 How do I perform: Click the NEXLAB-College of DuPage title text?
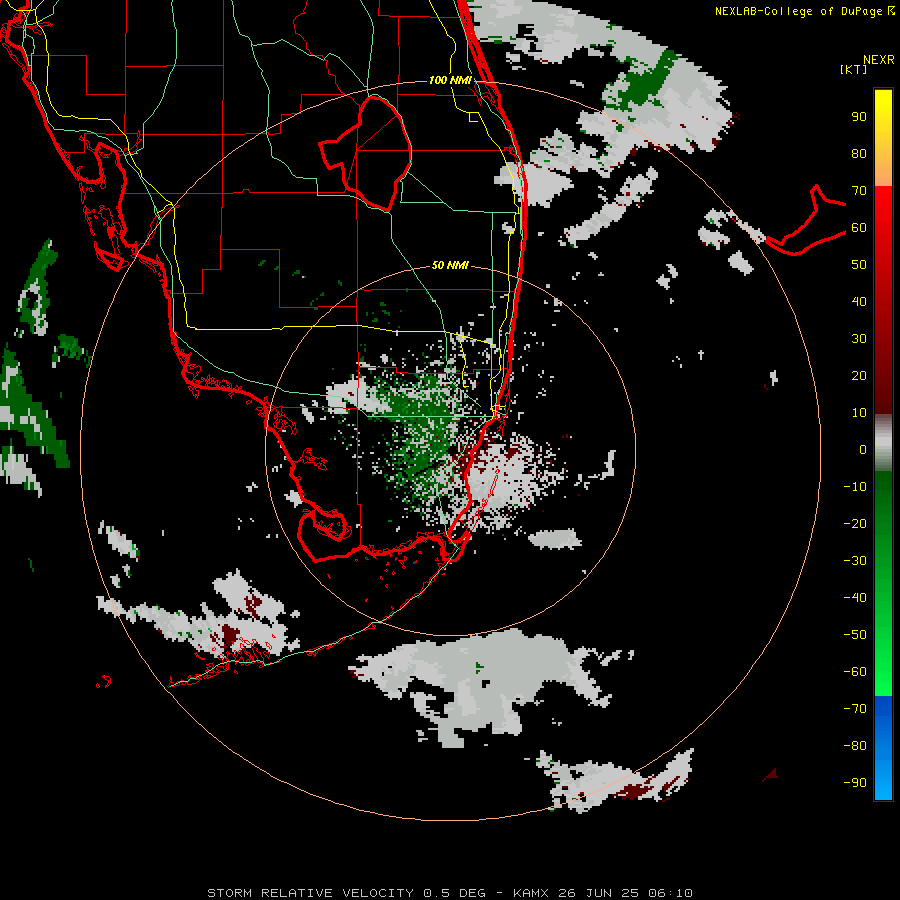(798, 11)
